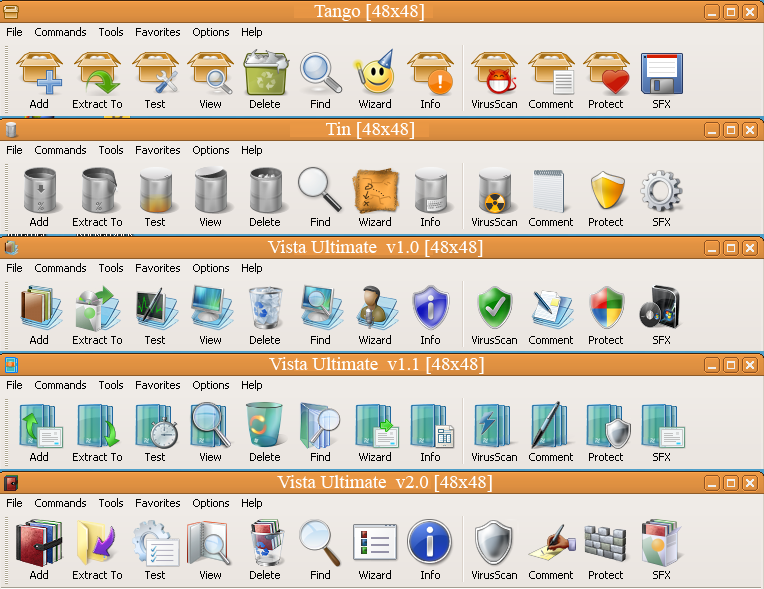Click Info icon in Tango toolbar

(x=430, y=73)
